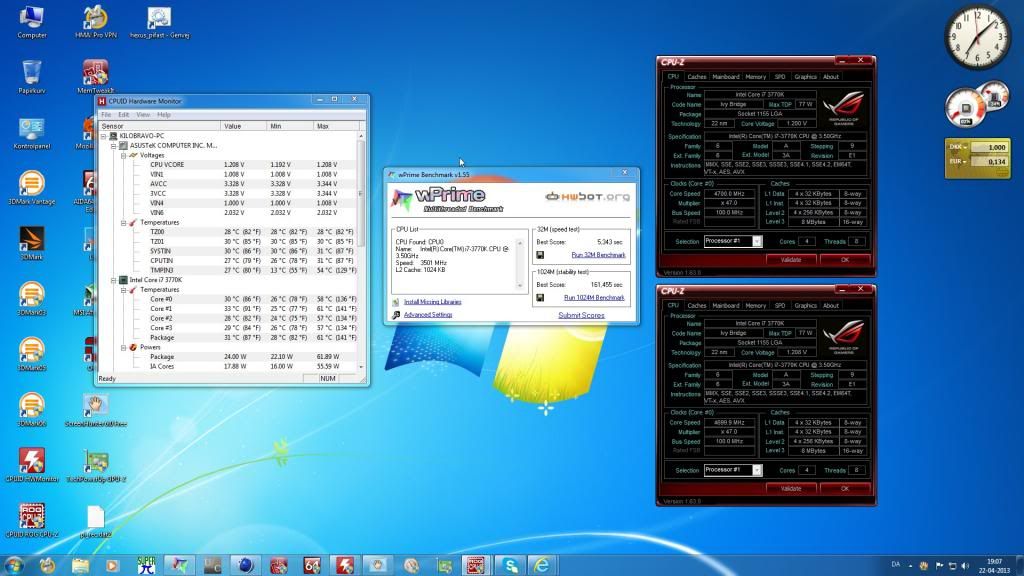This screenshot has width=1024, height=576.
Task: Click the Install Missing Libraries link
Action: coord(432,302)
